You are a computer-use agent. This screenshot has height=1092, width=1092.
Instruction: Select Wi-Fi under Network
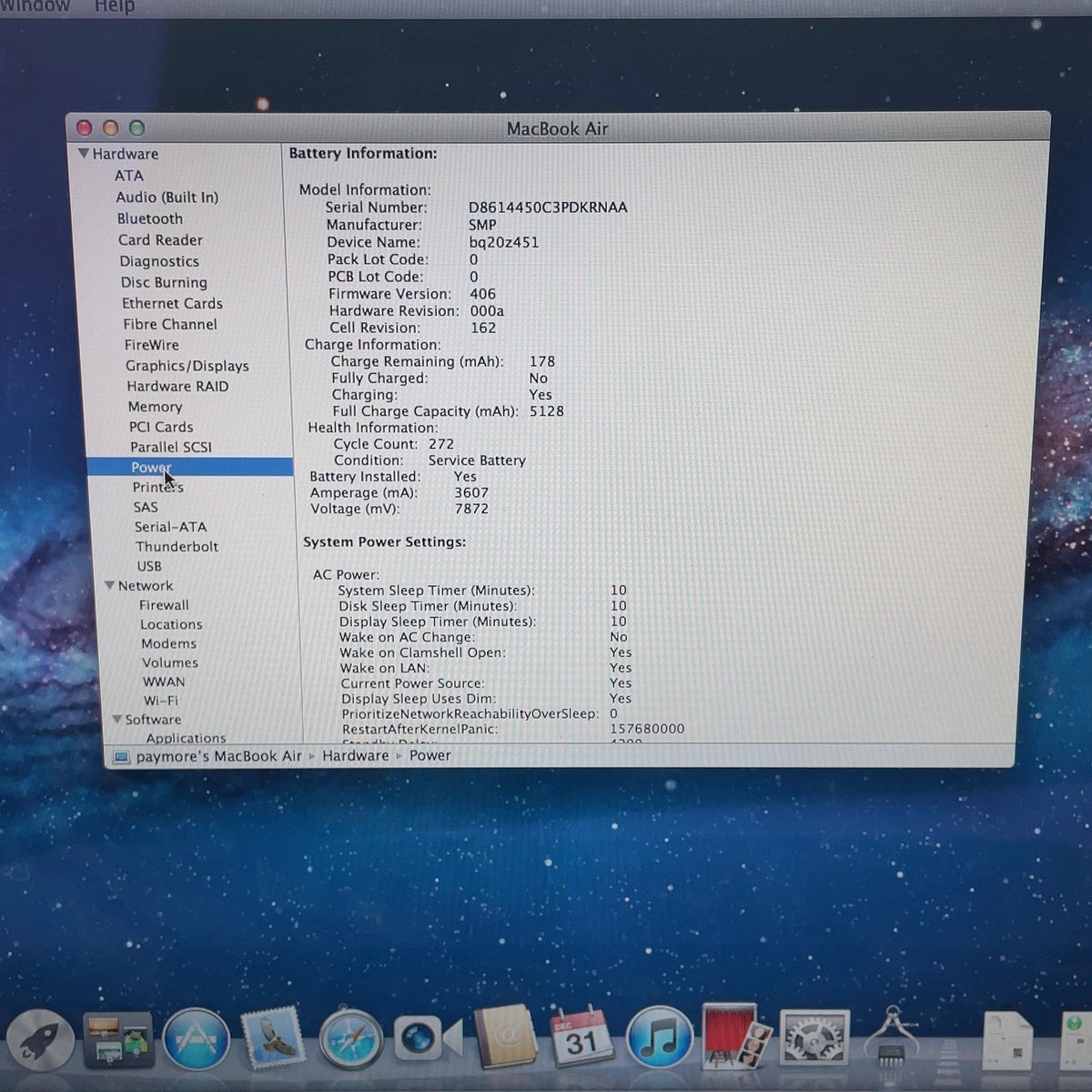[x=160, y=701]
